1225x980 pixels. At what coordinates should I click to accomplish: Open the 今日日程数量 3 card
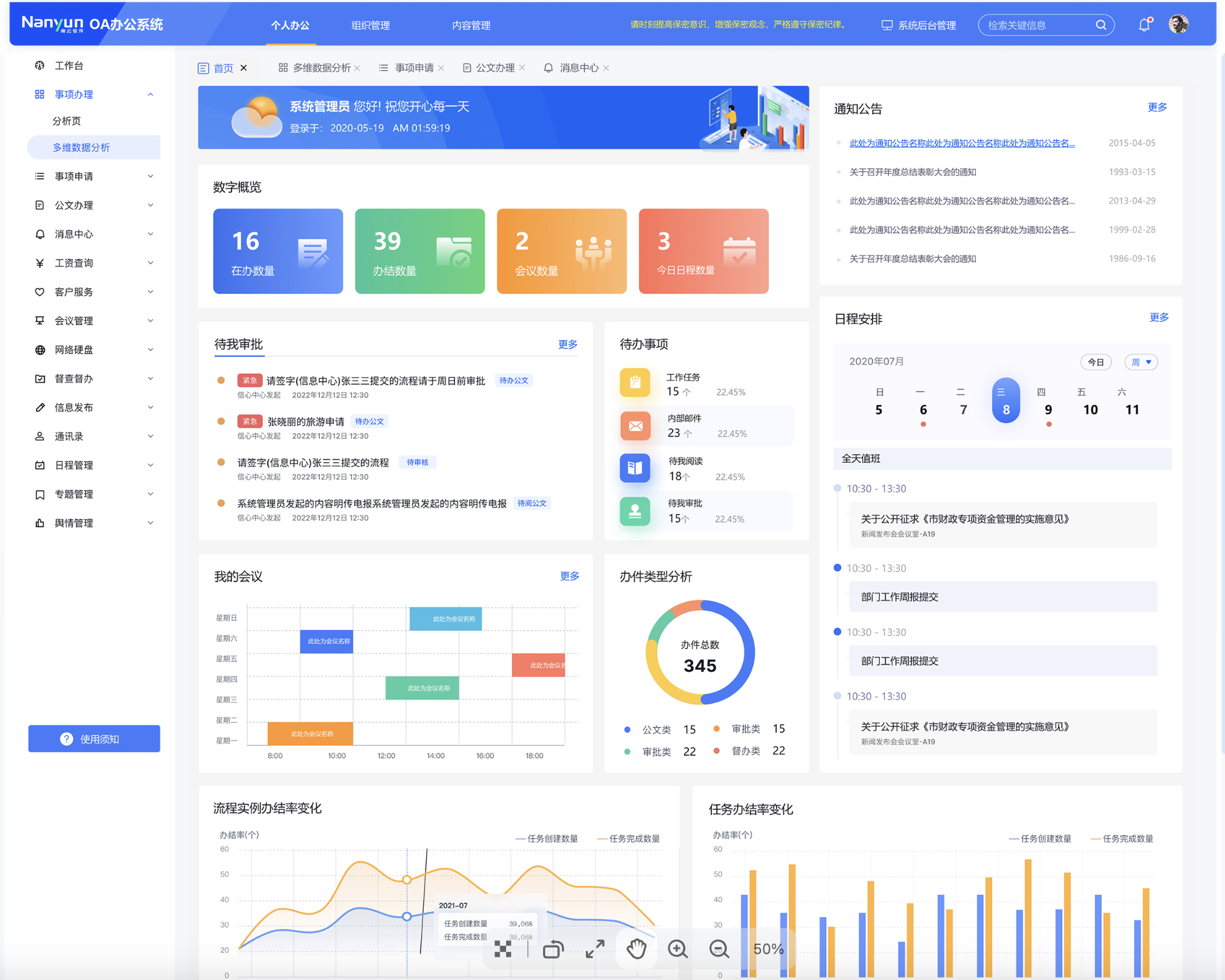[703, 251]
